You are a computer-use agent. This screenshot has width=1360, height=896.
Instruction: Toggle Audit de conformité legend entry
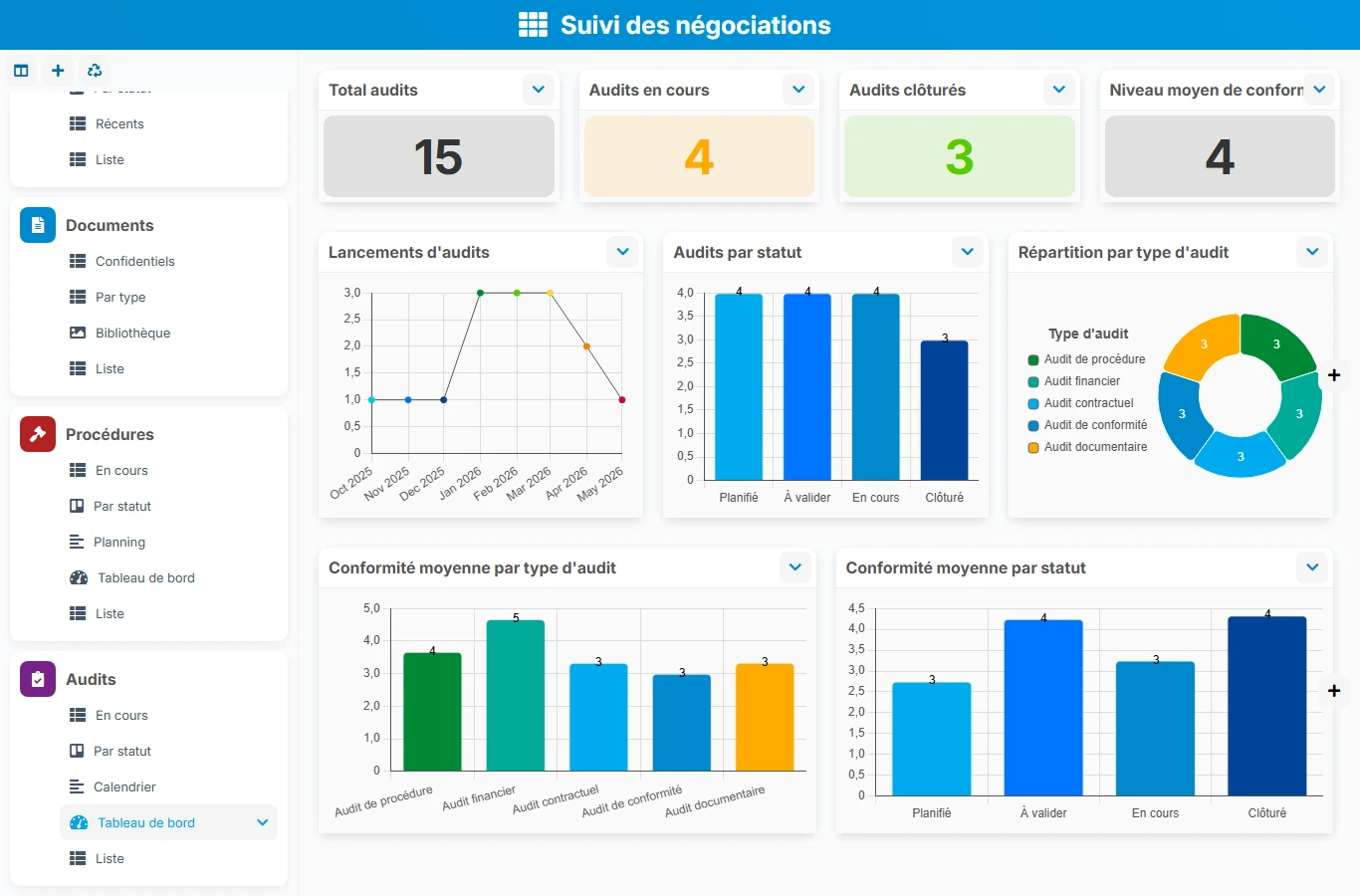[x=1087, y=425]
